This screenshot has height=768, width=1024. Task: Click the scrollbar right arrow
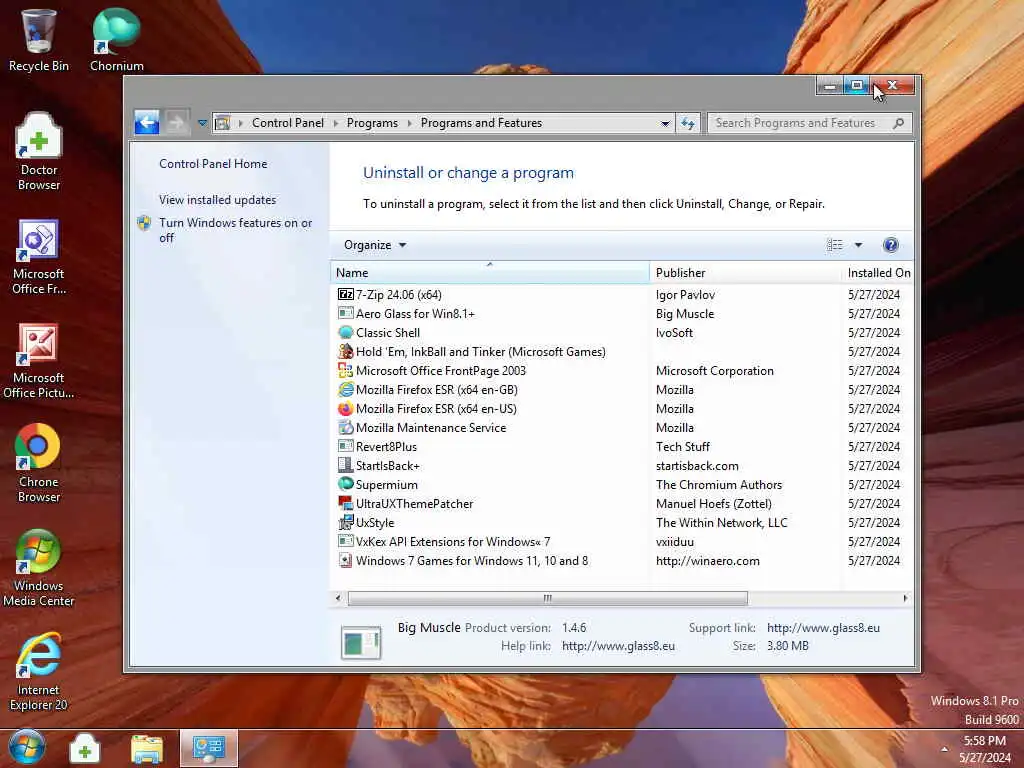[x=905, y=598]
